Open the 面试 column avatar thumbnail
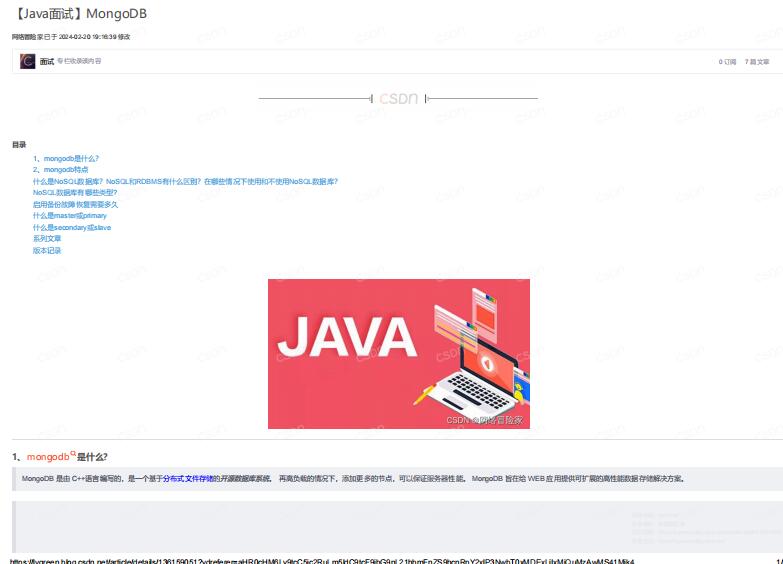Screen dimensions: 783x564 click(x=27, y=61)
